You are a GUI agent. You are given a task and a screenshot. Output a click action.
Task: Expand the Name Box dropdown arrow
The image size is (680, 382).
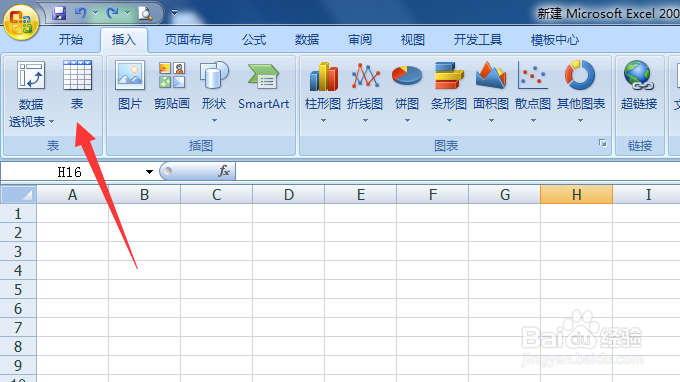(x=149, y=172)
